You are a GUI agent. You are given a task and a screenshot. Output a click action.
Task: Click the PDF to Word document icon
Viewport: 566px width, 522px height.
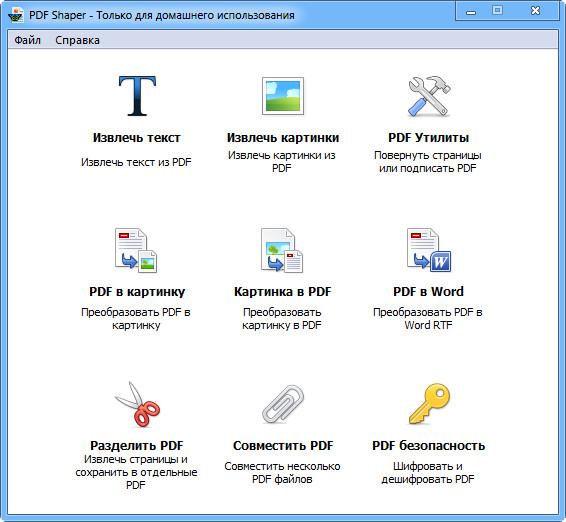(429, 250)
